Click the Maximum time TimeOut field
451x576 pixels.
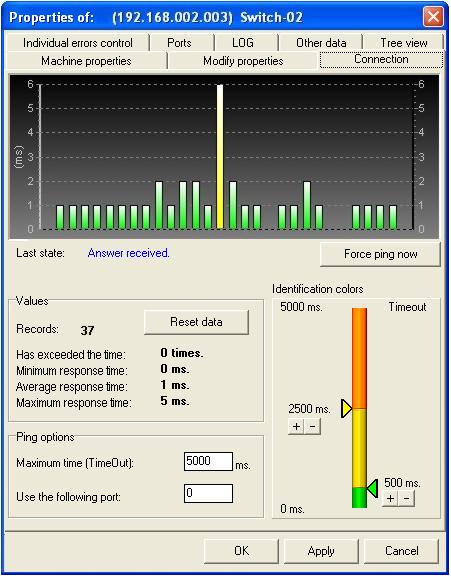[208, 461]
